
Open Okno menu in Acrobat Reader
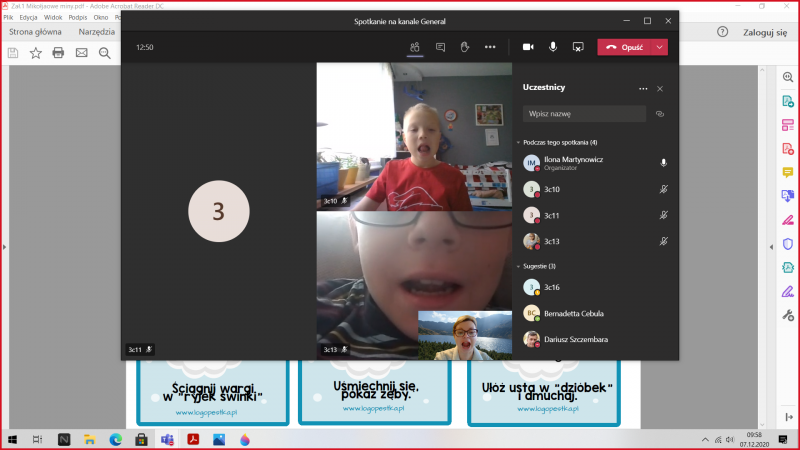click(x=101, y=17)
